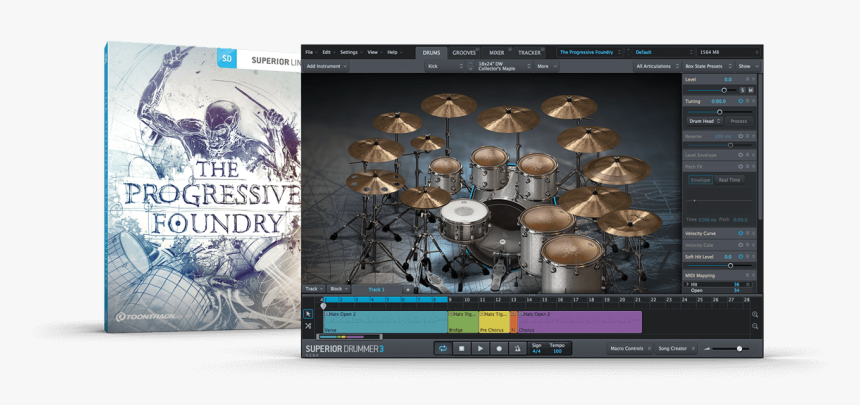The image size is (860, 405).
Task: Adjust the master volume slider
Action: pyautogui.click(x=731, y=348)
